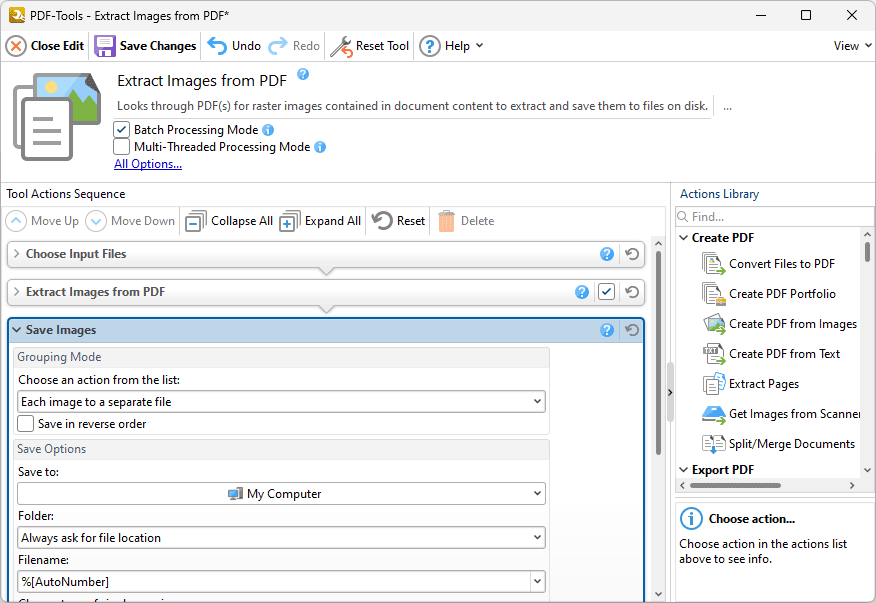Open the Filename macro dropdown arrow
The image size is (876, 603).
click(537, 582)
